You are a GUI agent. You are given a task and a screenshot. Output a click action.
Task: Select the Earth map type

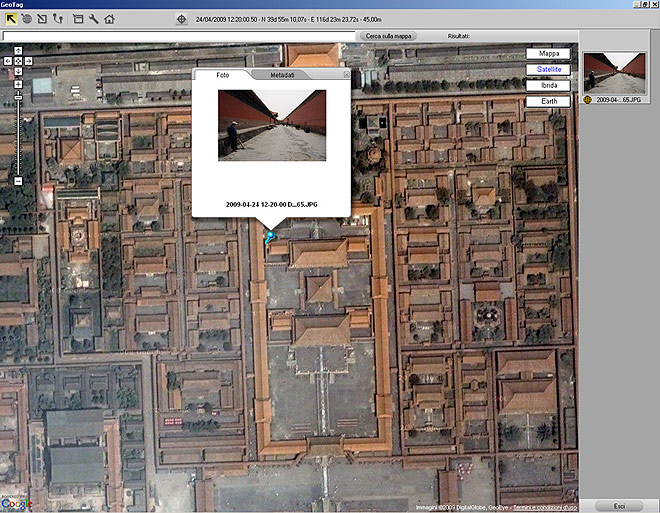coord(548,101)
